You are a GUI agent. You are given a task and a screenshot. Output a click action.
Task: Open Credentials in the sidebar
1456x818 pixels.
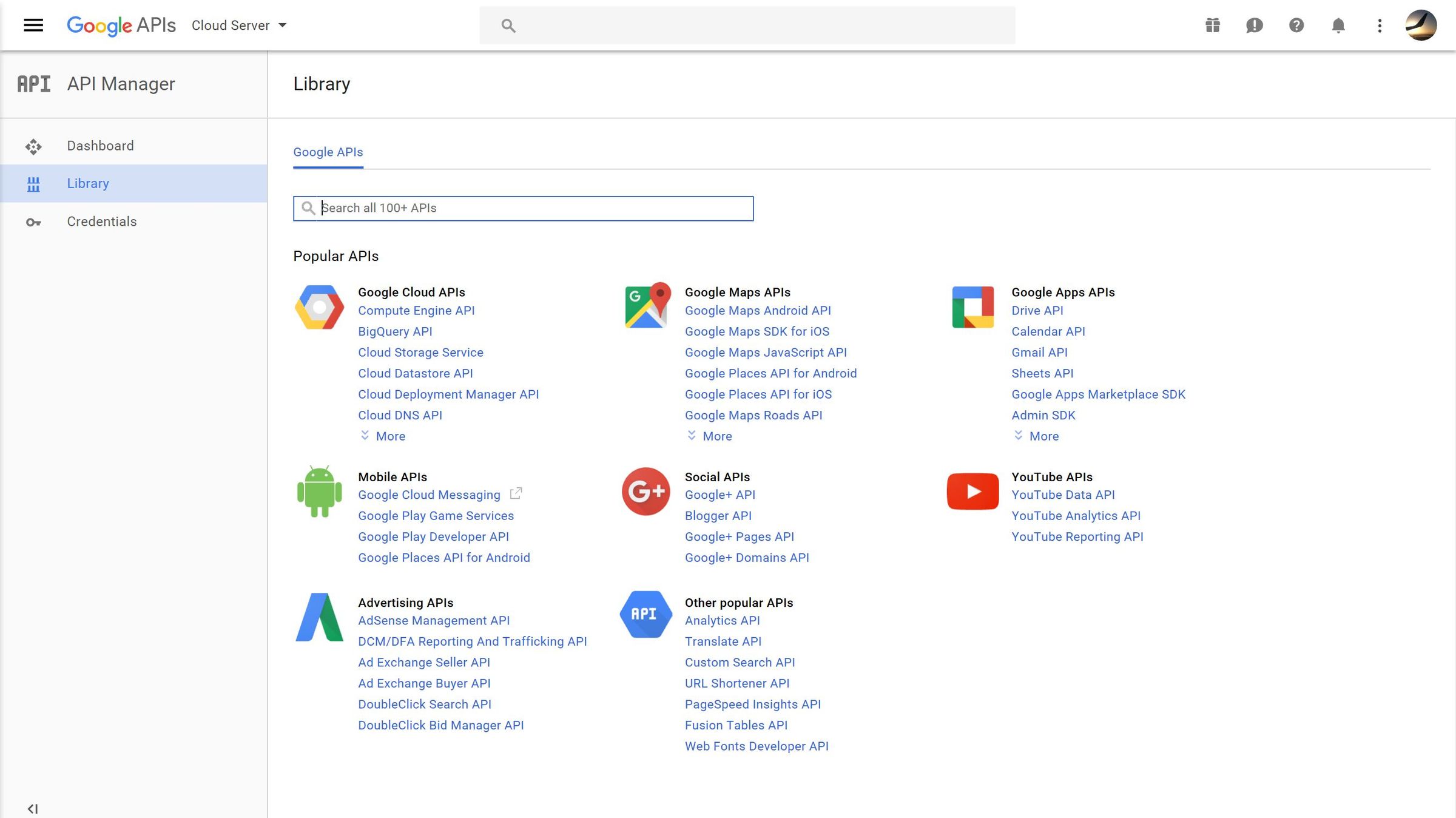101,221
